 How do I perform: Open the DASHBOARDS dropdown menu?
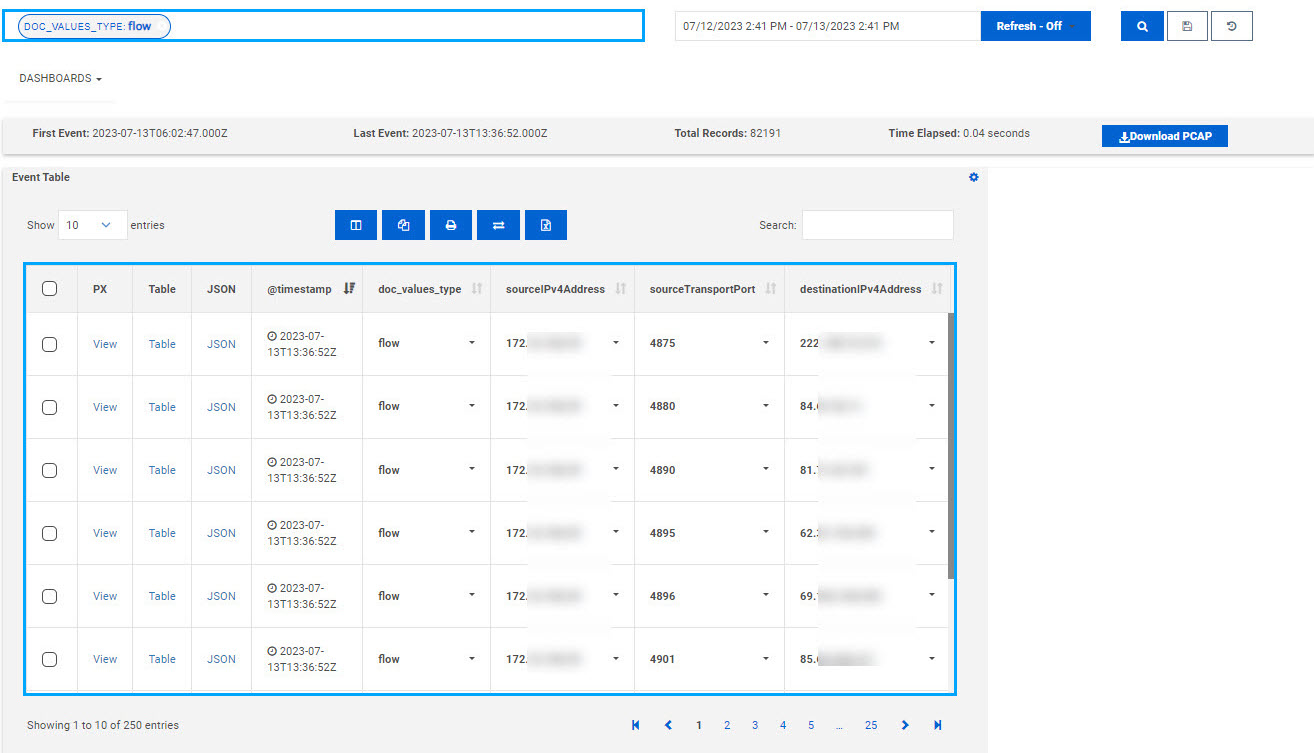point(60,78)
